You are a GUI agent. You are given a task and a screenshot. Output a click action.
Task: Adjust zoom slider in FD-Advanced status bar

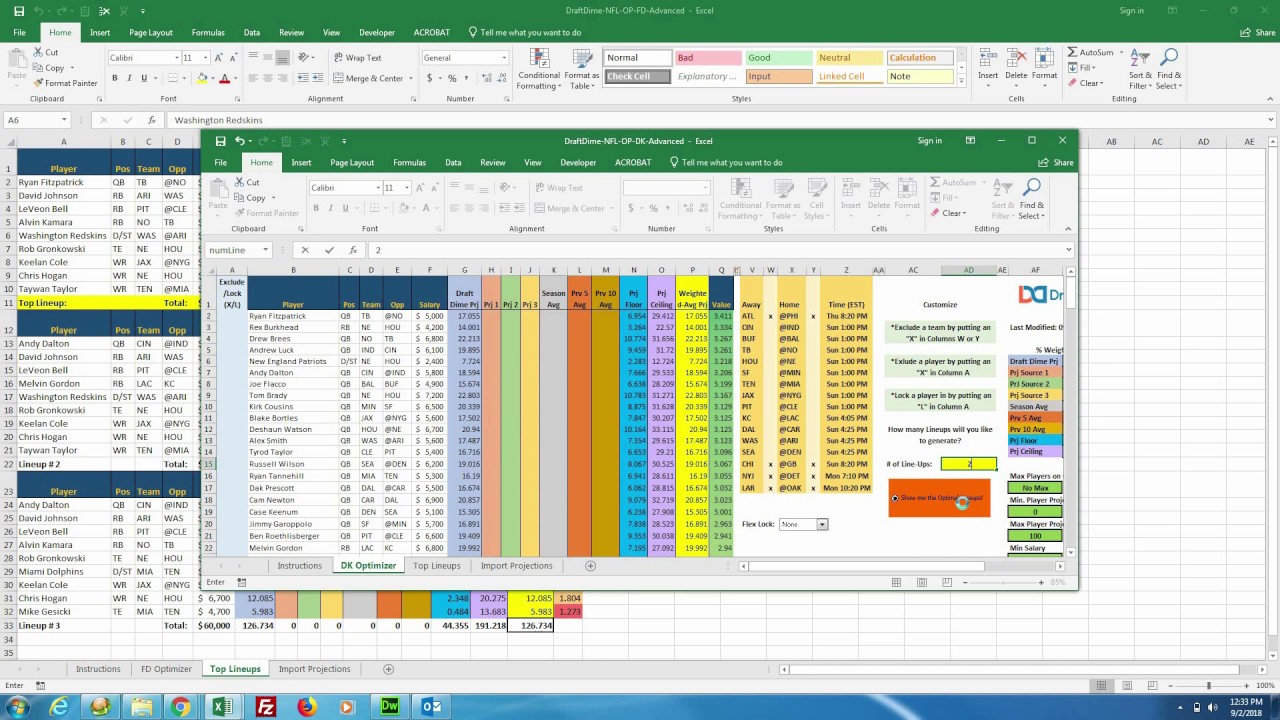point(1208,686)
